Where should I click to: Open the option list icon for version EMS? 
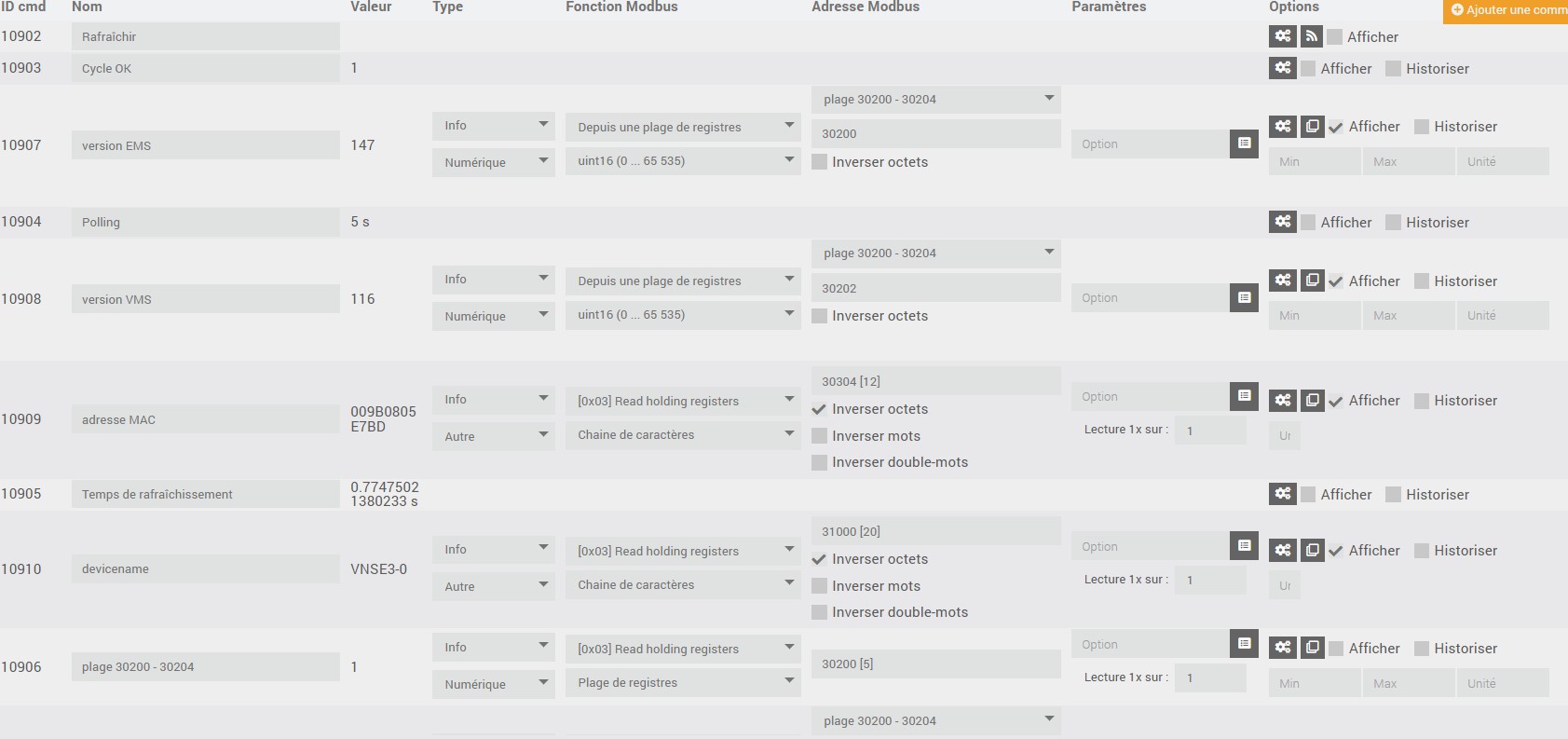1244,144
